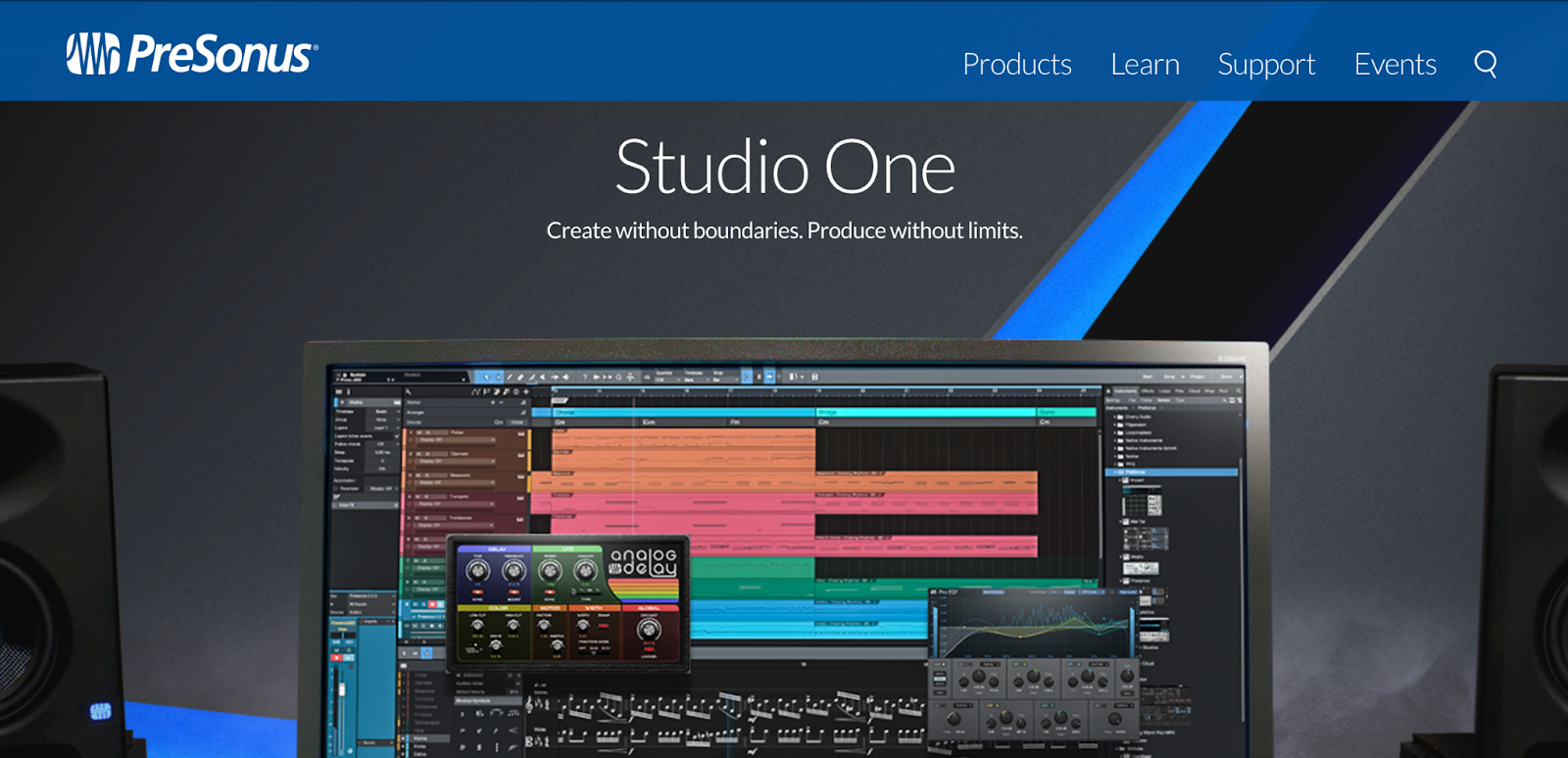The height and width of the screenshot is (758, 1568).
Task: Click the Events link in navigation
Action: pyautogui.click(x=1395, y=65)
